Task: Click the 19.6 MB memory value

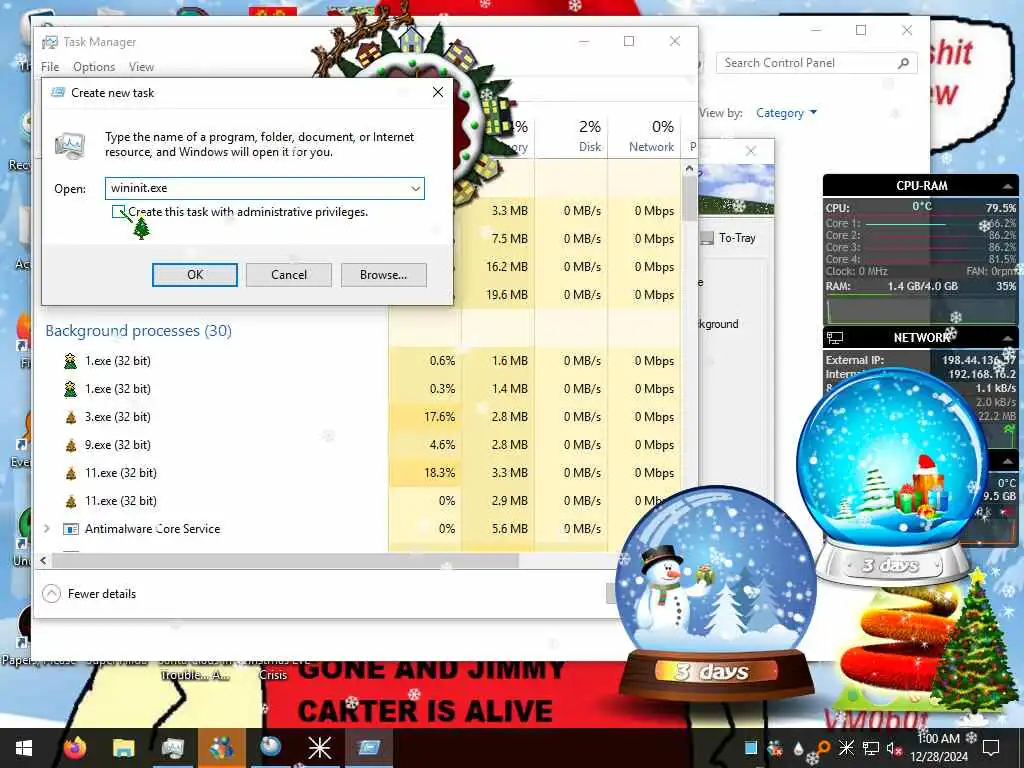Action: coord(507,295)
